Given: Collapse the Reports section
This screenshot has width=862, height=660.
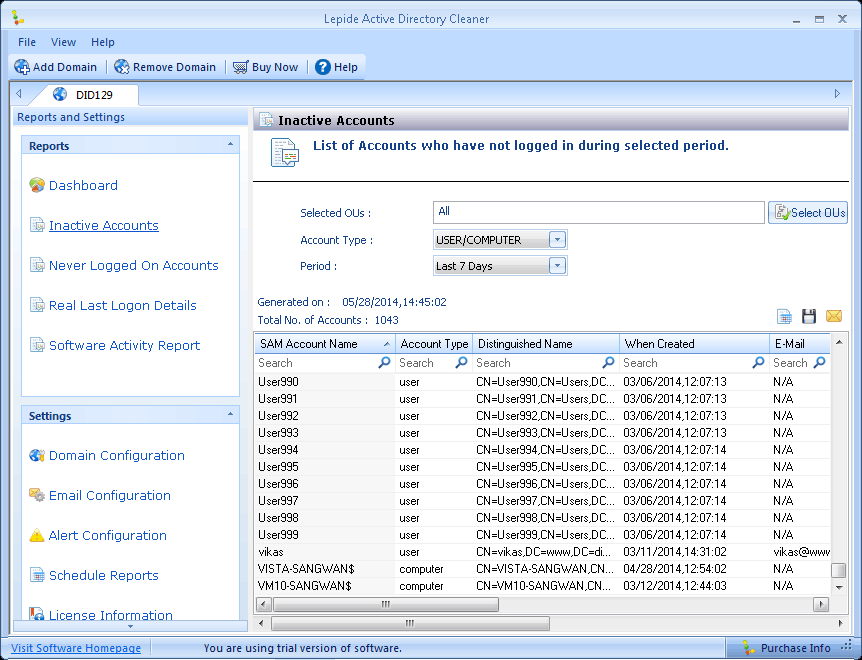Looking at the screenshot, I should click(x=230, y=145).
